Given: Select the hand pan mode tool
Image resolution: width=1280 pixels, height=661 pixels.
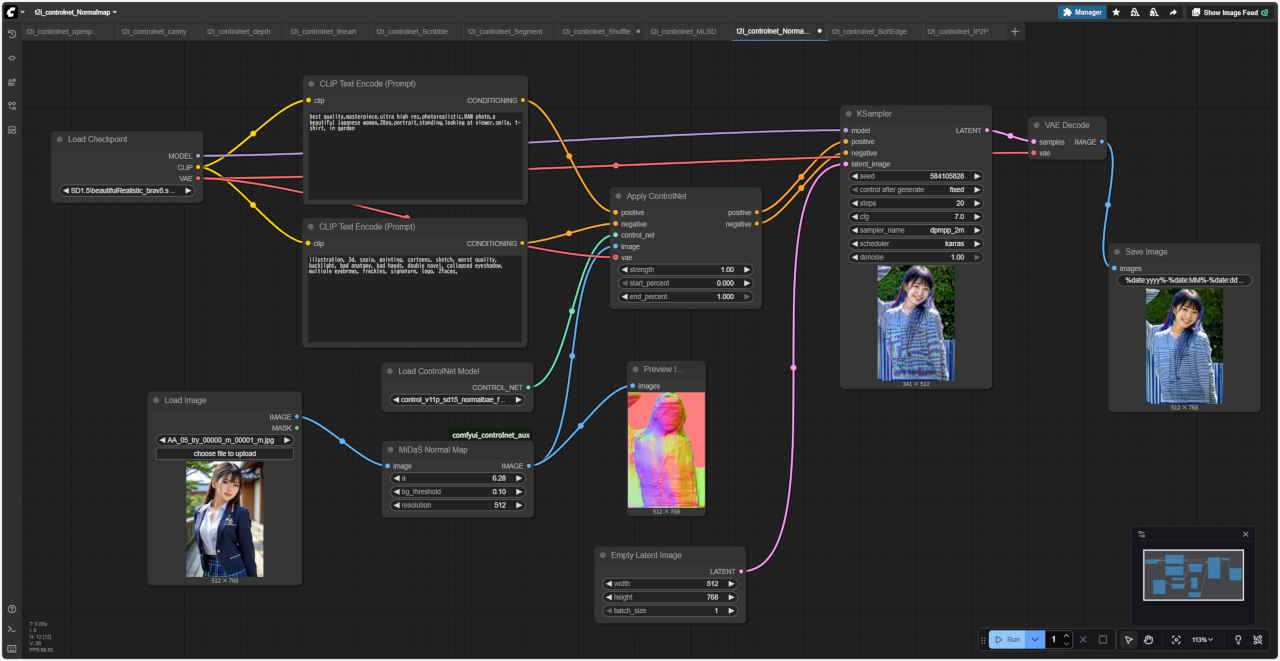Looking at the screenshot, I should [1149, 640].
